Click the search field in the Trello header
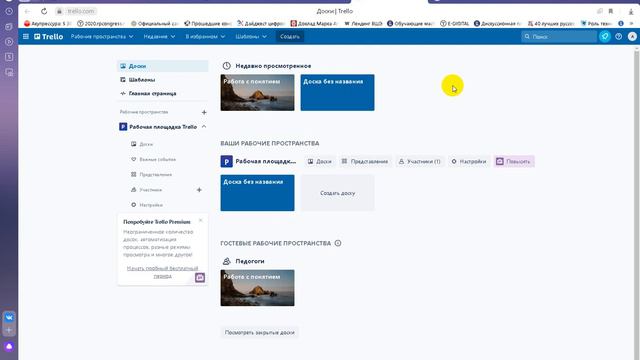The height and width of the screenshot is (360, 640). pyautogui.click(x=559, y=36)
